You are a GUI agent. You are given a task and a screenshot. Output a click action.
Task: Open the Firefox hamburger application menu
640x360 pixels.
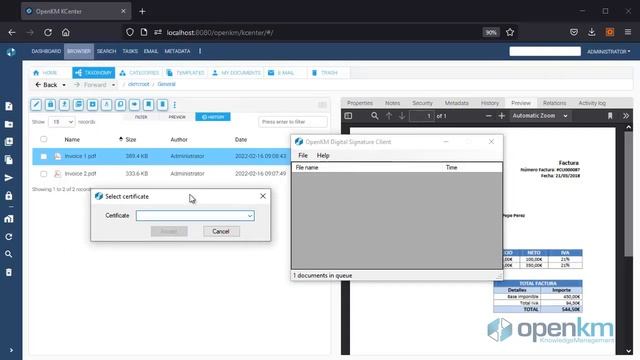coord(628,32)
